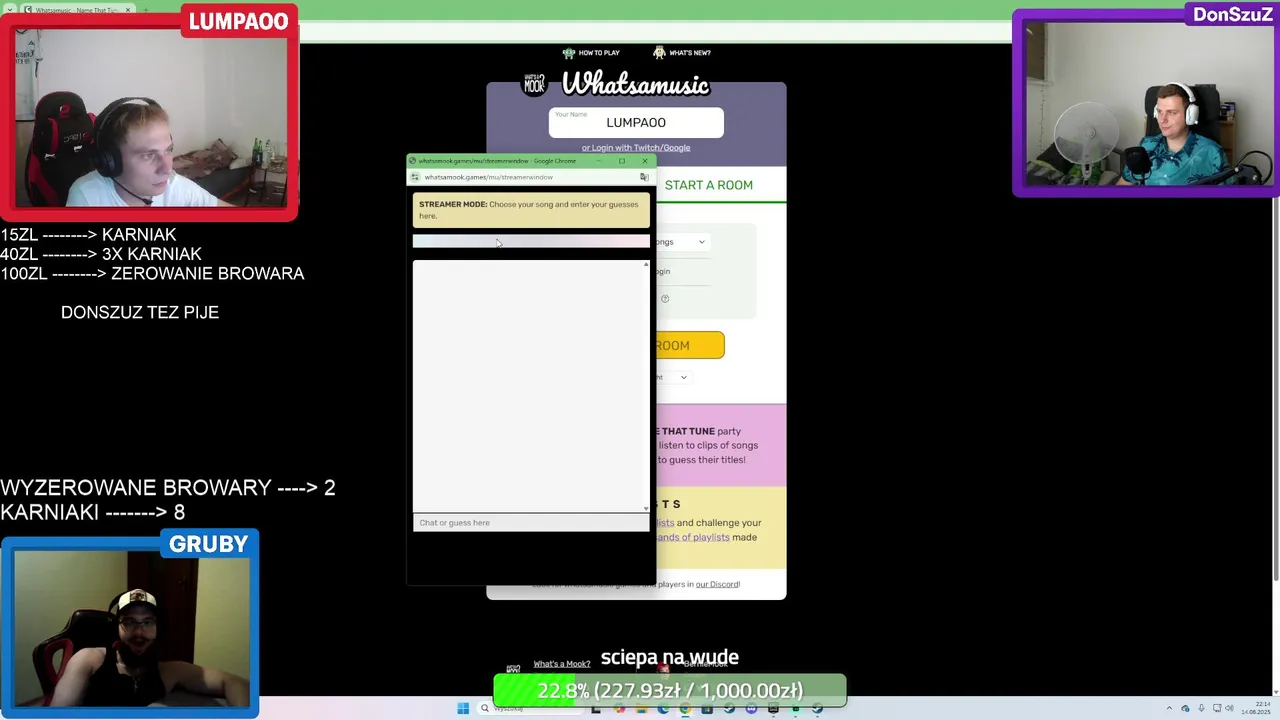Click the Your Name field showing LUMPAOO
The width and height of the screenshot is (1280, 720).
click(x=636, y=123)
